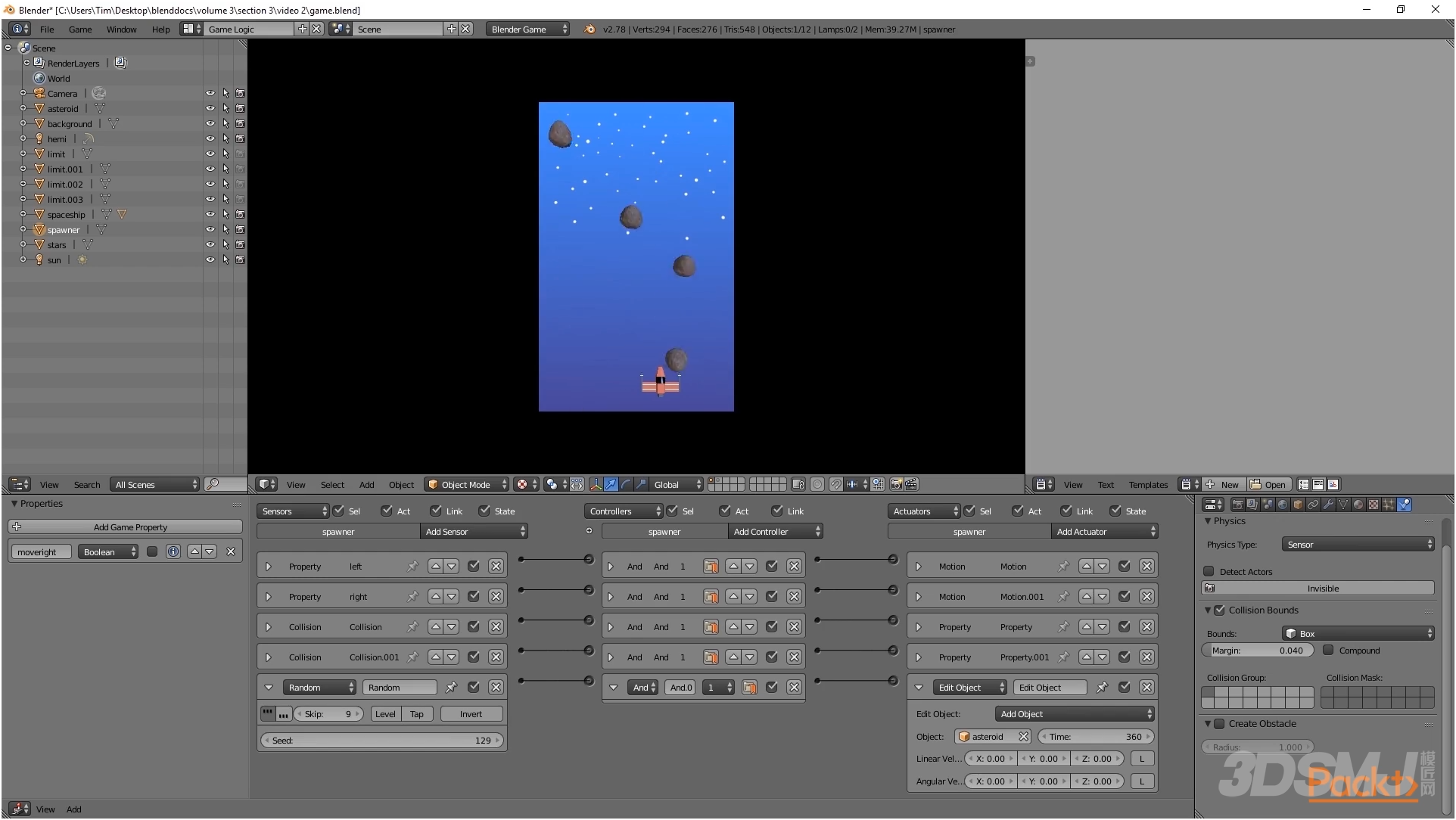Click the Invert button on Random sensor
This screenshot has width=1456, height=820.
tap(471, 714)
